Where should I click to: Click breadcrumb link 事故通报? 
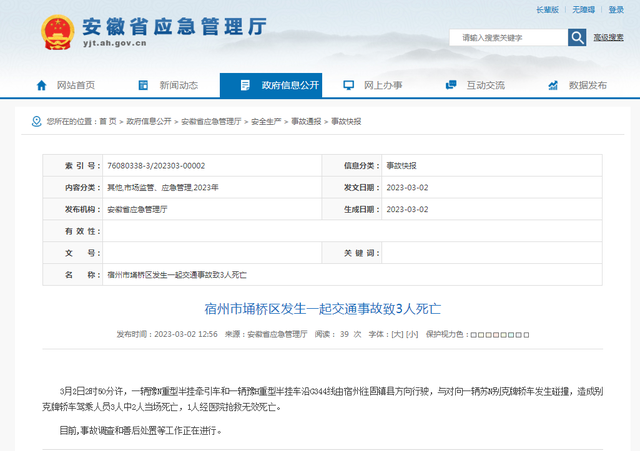click(306, 121)
